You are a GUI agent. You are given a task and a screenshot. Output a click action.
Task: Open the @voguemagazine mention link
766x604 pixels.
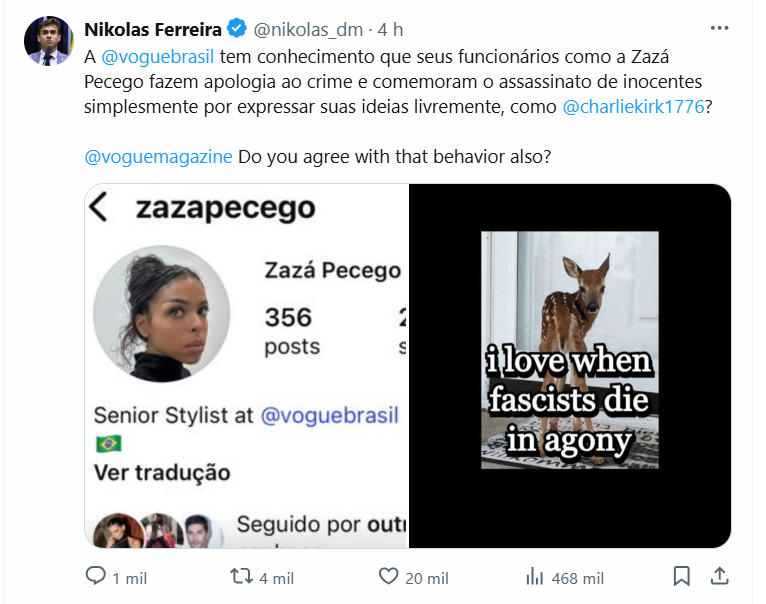(x=158, y=157)
